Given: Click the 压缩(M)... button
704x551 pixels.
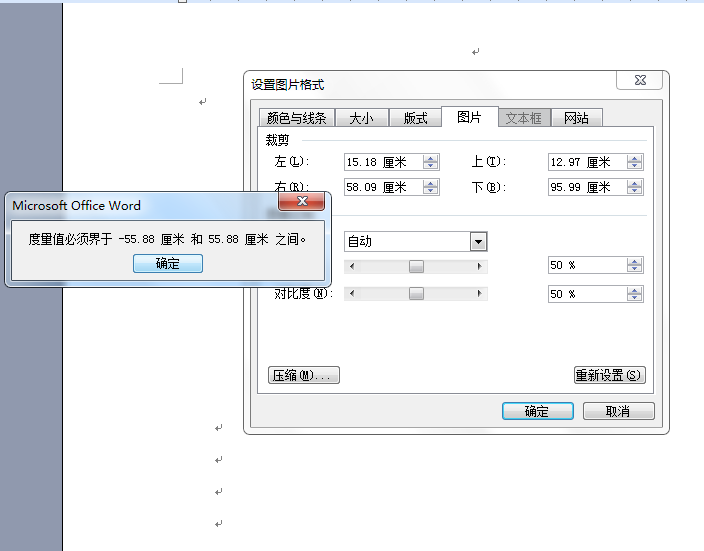Looking at the screenshot, I should (304, 375).
